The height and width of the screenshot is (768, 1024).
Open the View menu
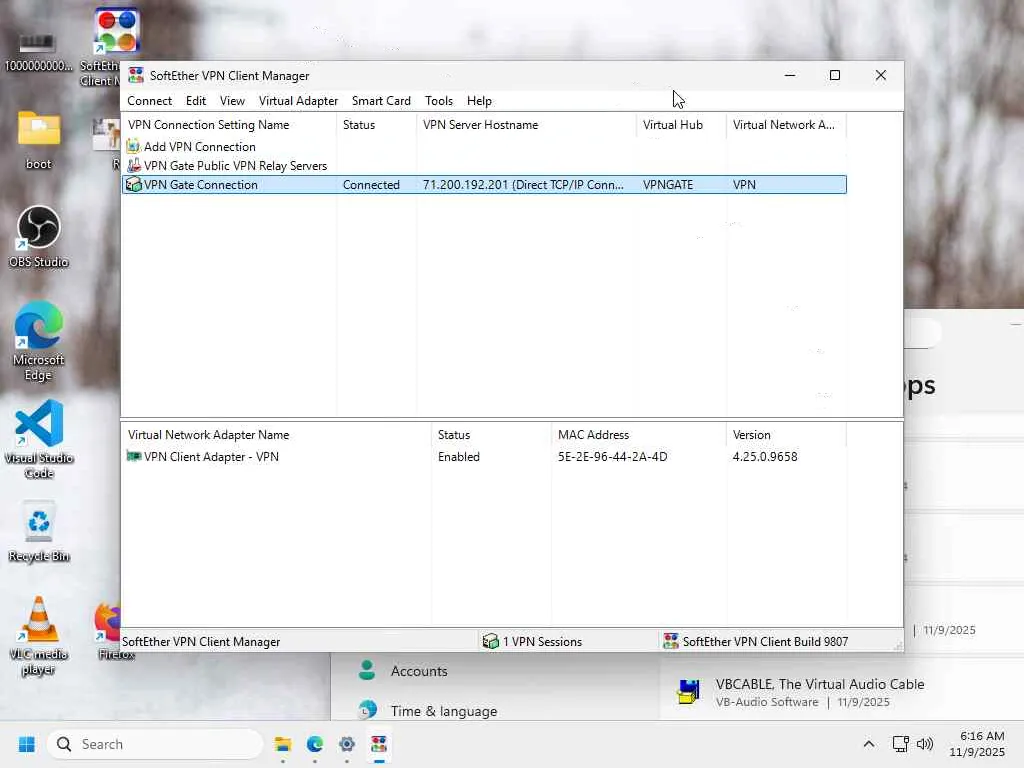pyautogui.click(x=232, y=101)
